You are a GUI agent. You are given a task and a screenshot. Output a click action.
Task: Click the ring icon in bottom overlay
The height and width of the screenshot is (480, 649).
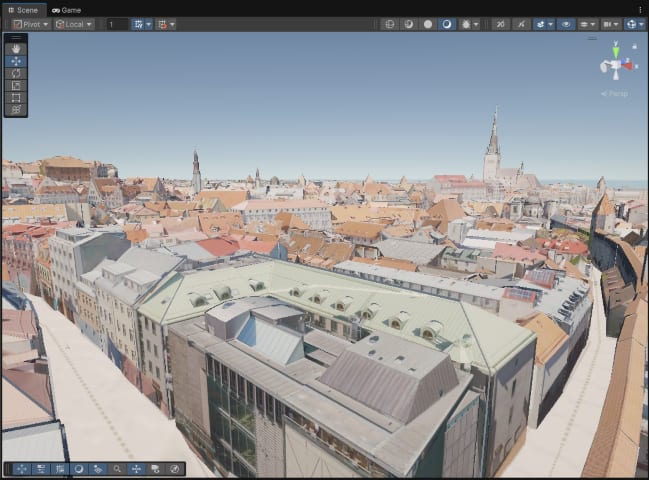(x=79, y=469)
